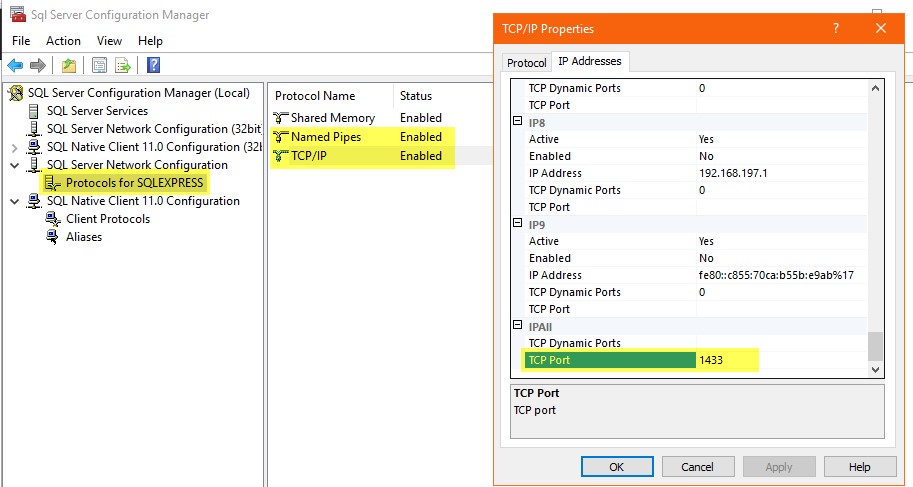Switch to the Protocol tab
Screen dimensions: 913x487
(526, 63)
